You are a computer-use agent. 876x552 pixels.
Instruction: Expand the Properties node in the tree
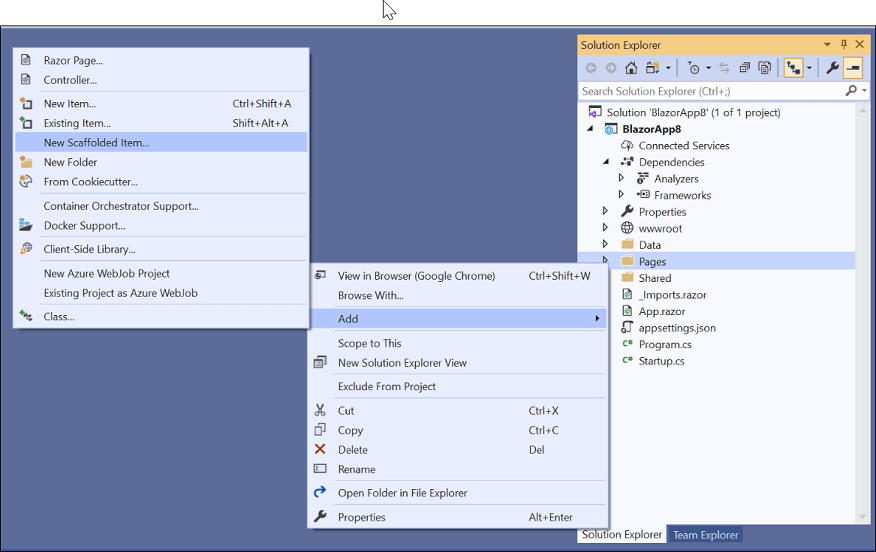[x=605, y=212]
